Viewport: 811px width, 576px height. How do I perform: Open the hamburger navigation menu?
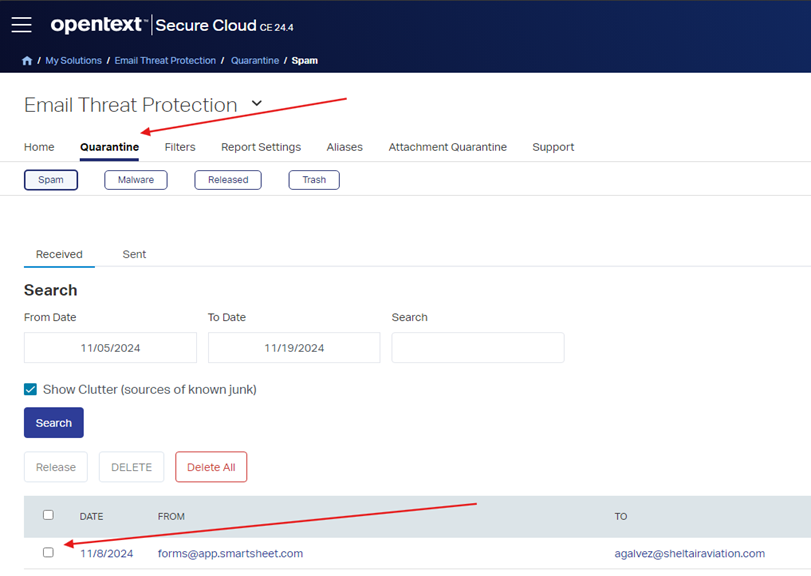21,25
